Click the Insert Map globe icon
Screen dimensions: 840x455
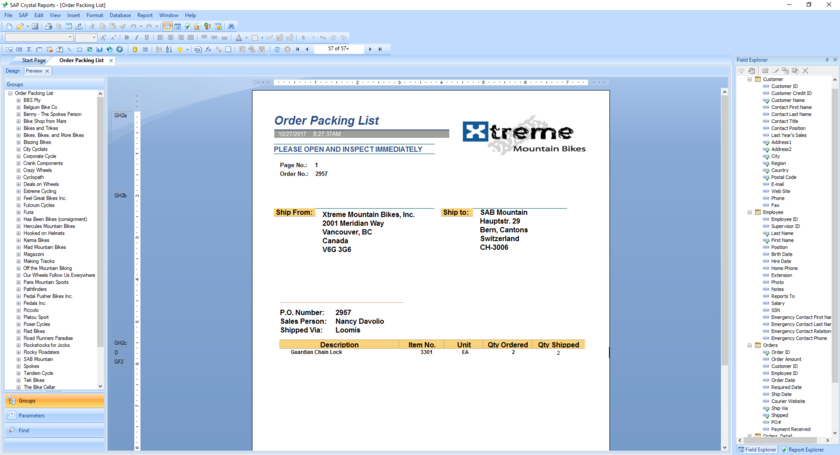point(110,49)
